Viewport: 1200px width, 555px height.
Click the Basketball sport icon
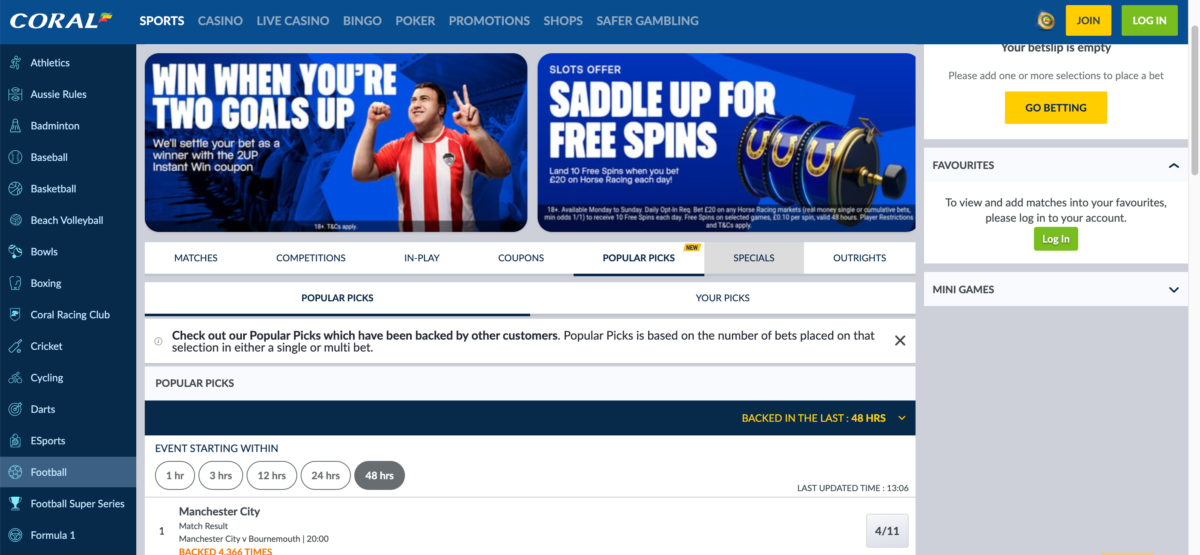coord(15,189)
